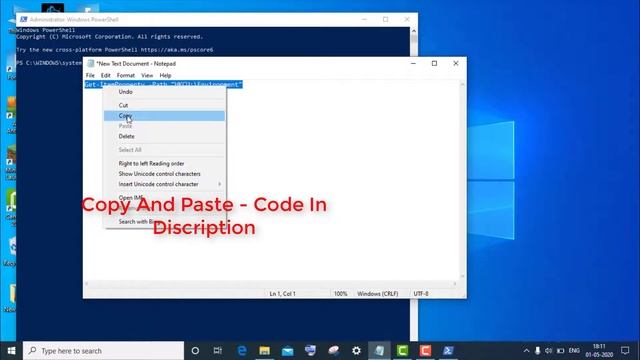
Task: Open green Camtasia icon on taskbar
Action: click(402, 351)
